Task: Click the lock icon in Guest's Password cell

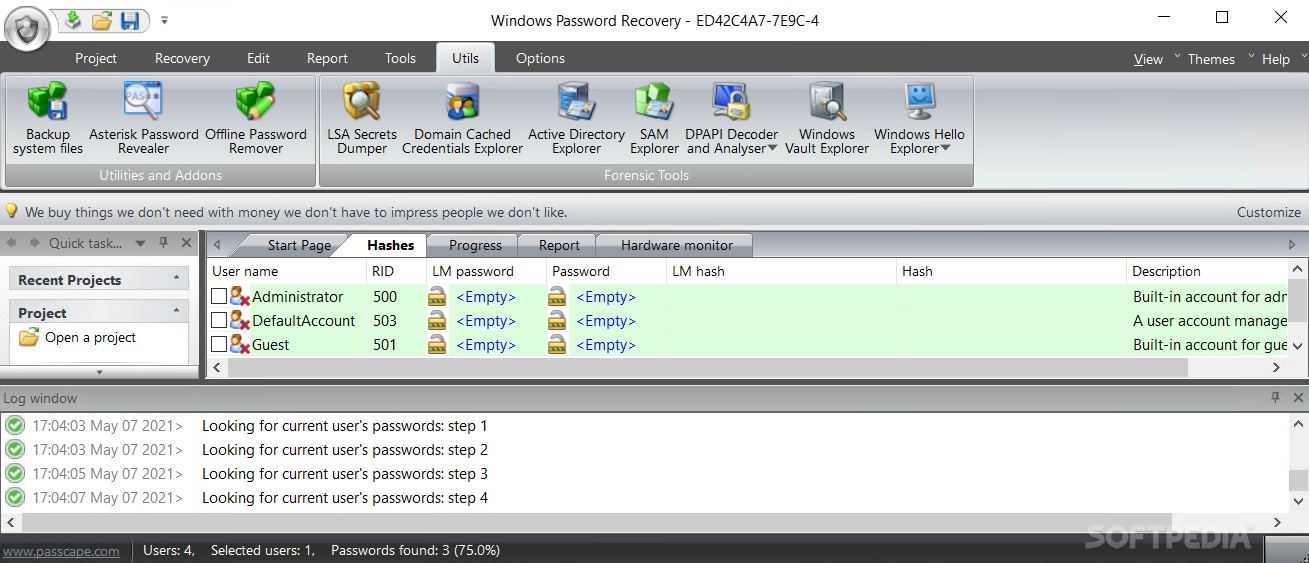Action: tap(557, 345)
